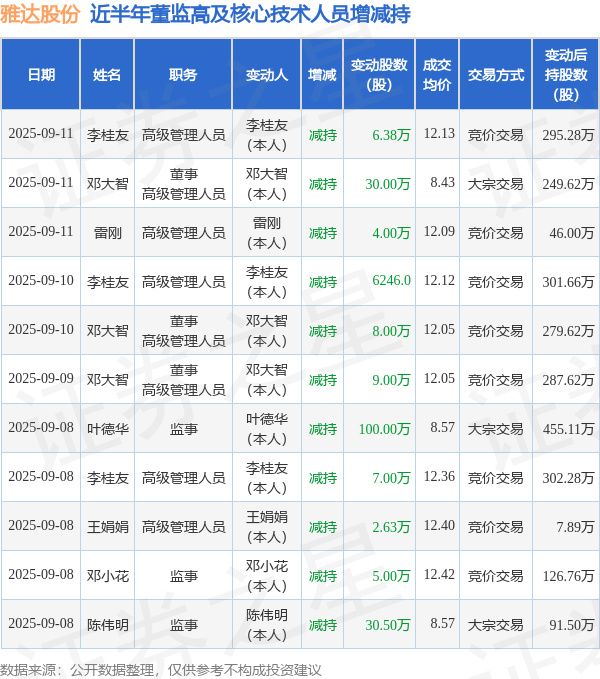Click date 2025-09-10 in 李桂友 row
600x679 pixels.
coord(41,280)
